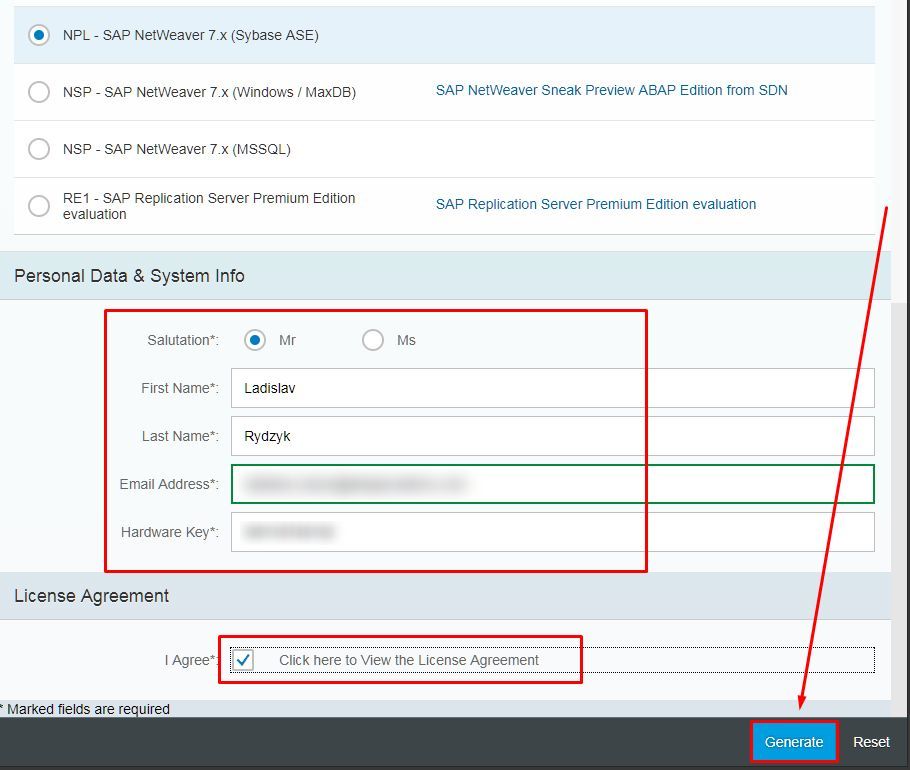
Task: Select NSP - SAP NetWeaver 7.x (Windows / MaxDB) radio
Action: (x=39, y=92)
